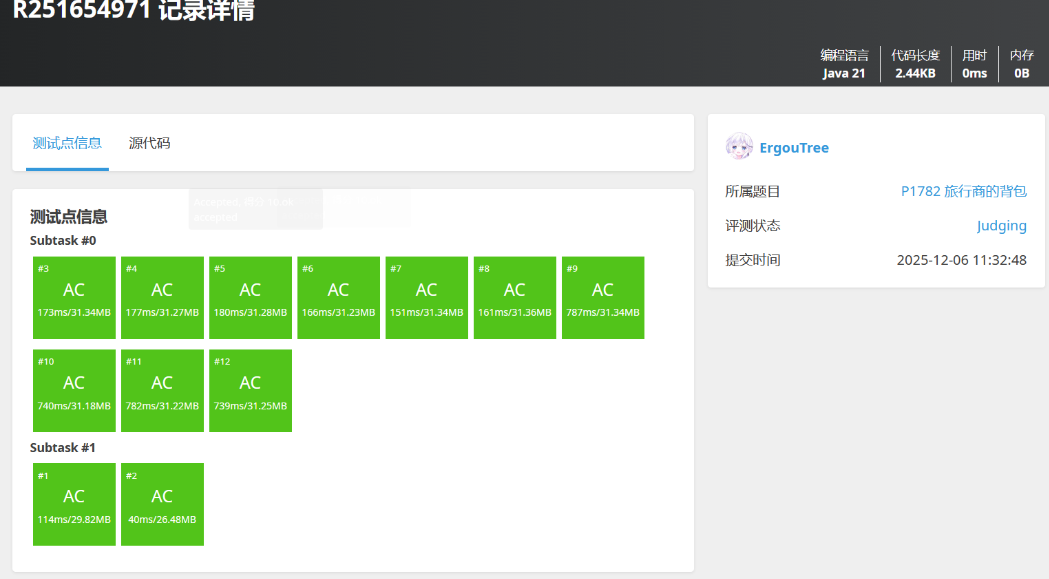1049x579 pixels.
Task: Click test case #11 AC block
Action: point(162,391)
